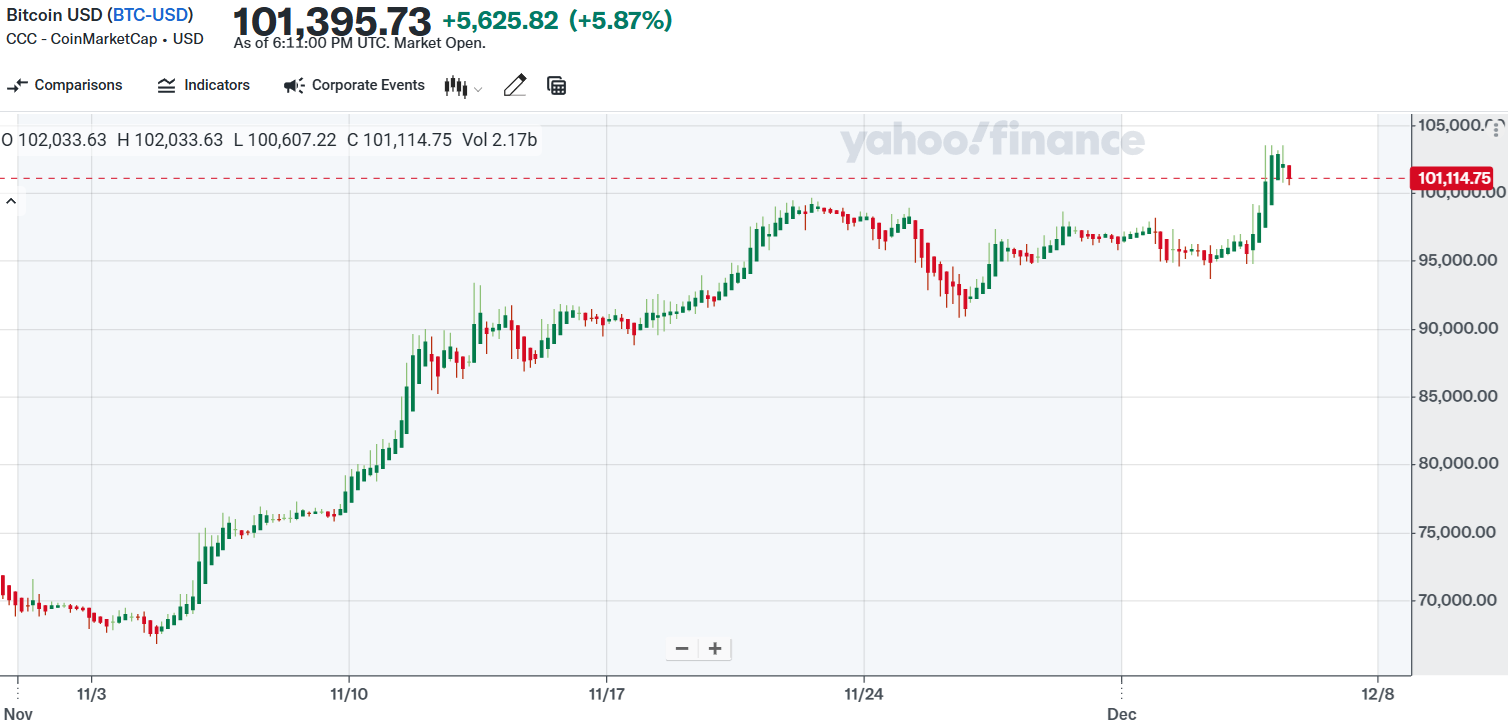
Task: Expand the collapsed caret on the left edge
Action: (12, 200)
